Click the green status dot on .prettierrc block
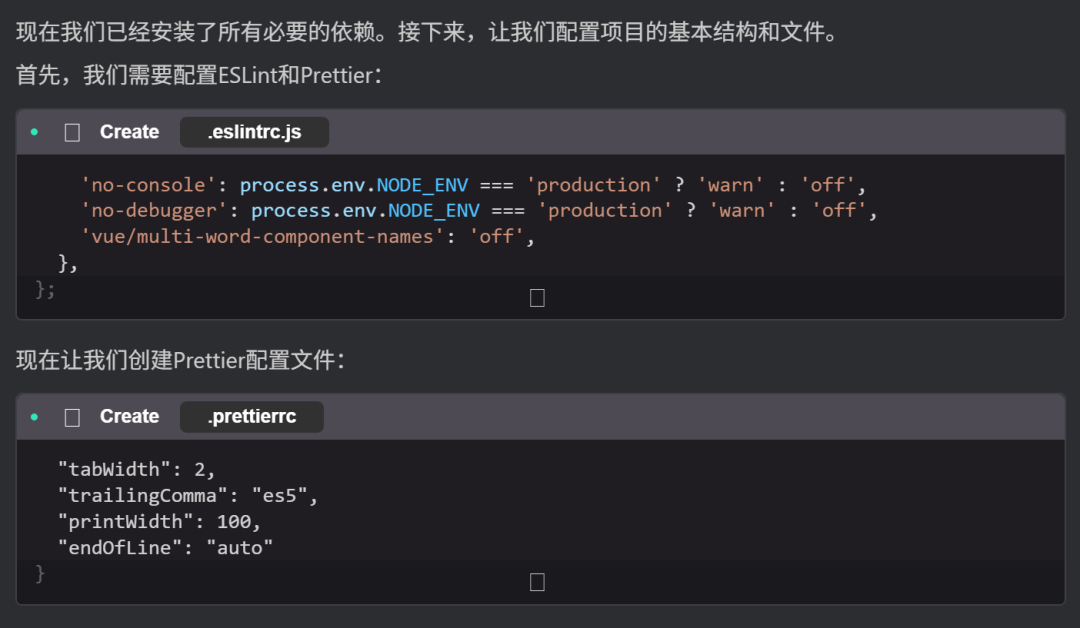This screenshot has height=628, width=1080. [34, 417]
